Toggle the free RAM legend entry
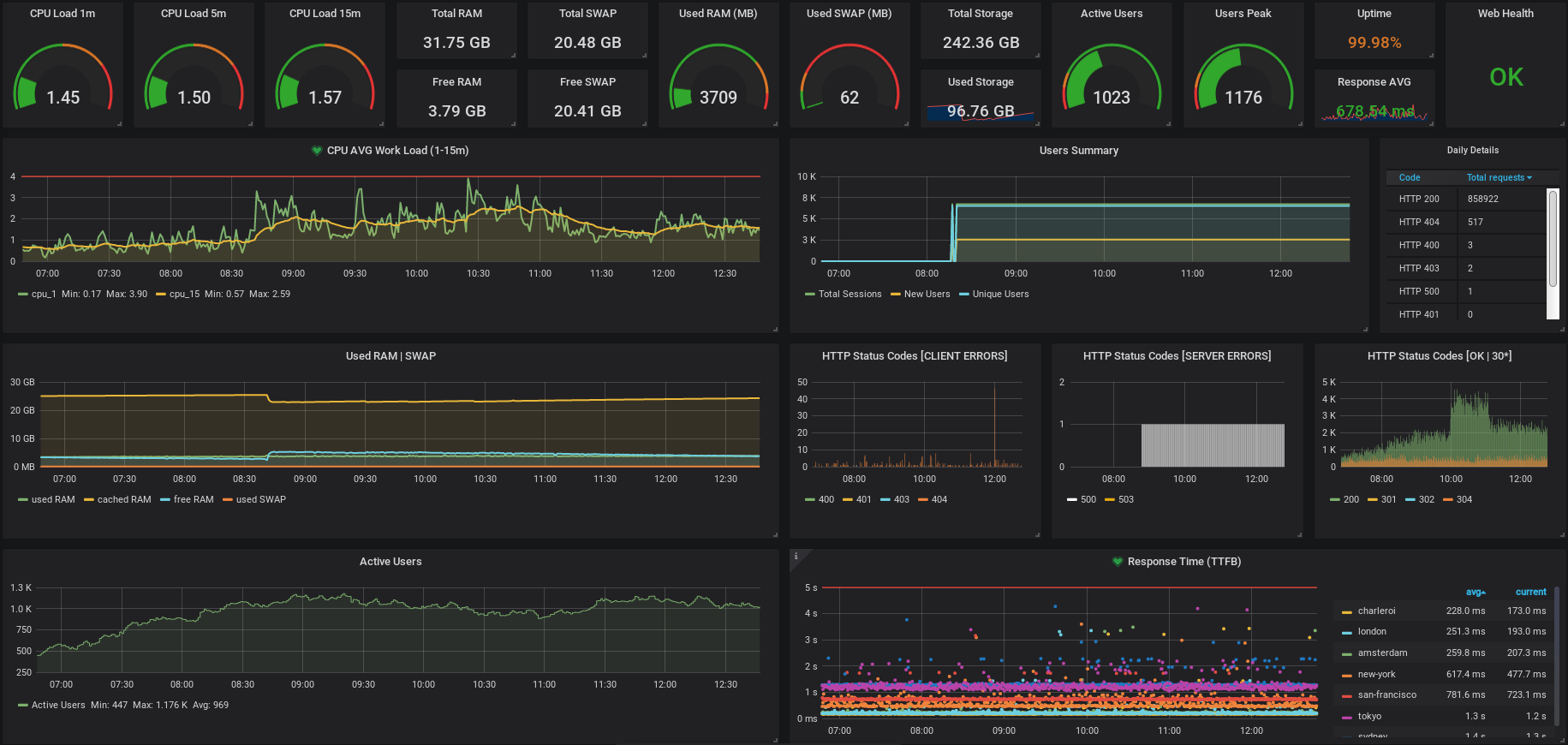 tap(194, 499)
